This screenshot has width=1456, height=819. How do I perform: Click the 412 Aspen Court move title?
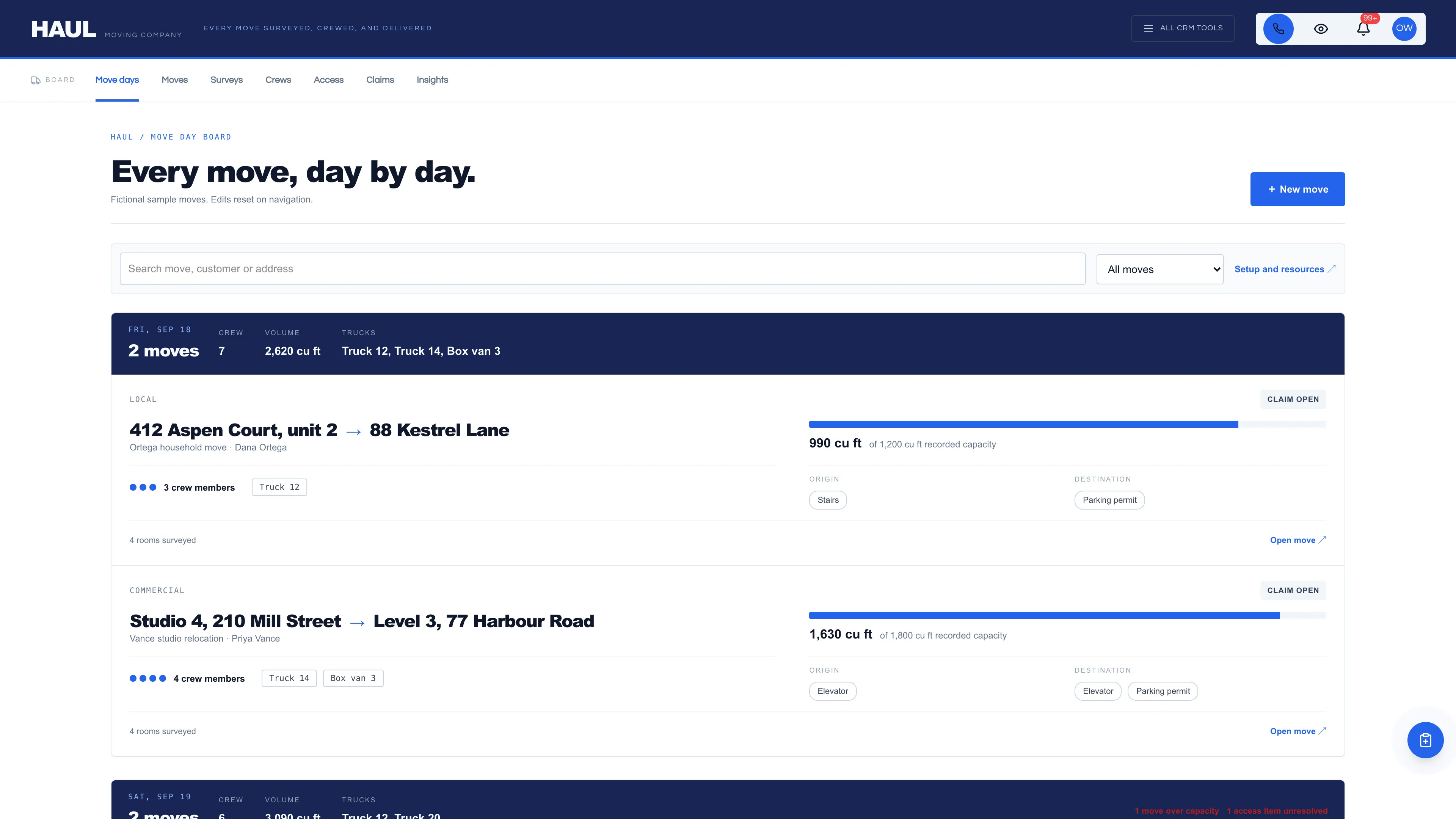[319, 430]
